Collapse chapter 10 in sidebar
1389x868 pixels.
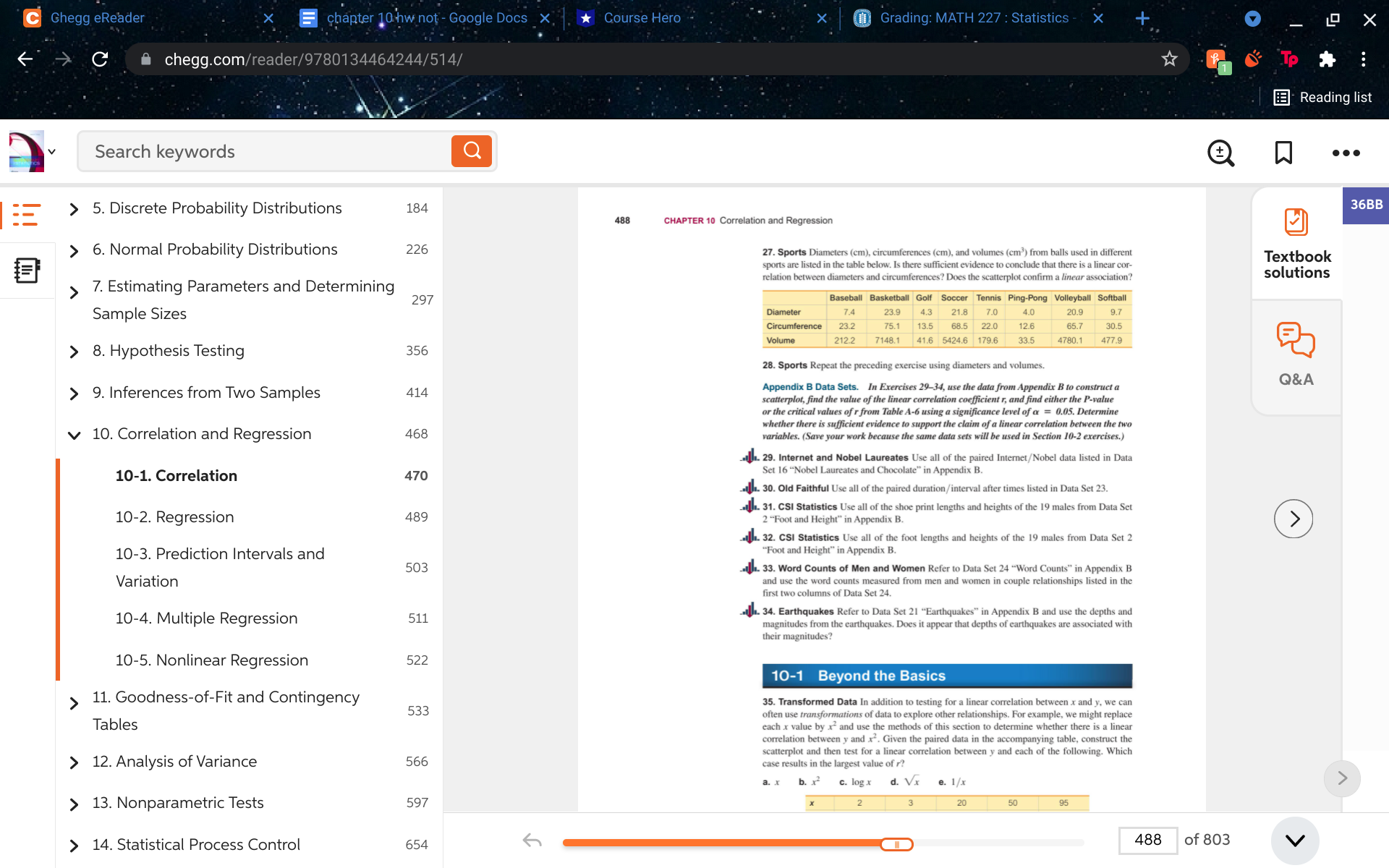tap(76, 433)
